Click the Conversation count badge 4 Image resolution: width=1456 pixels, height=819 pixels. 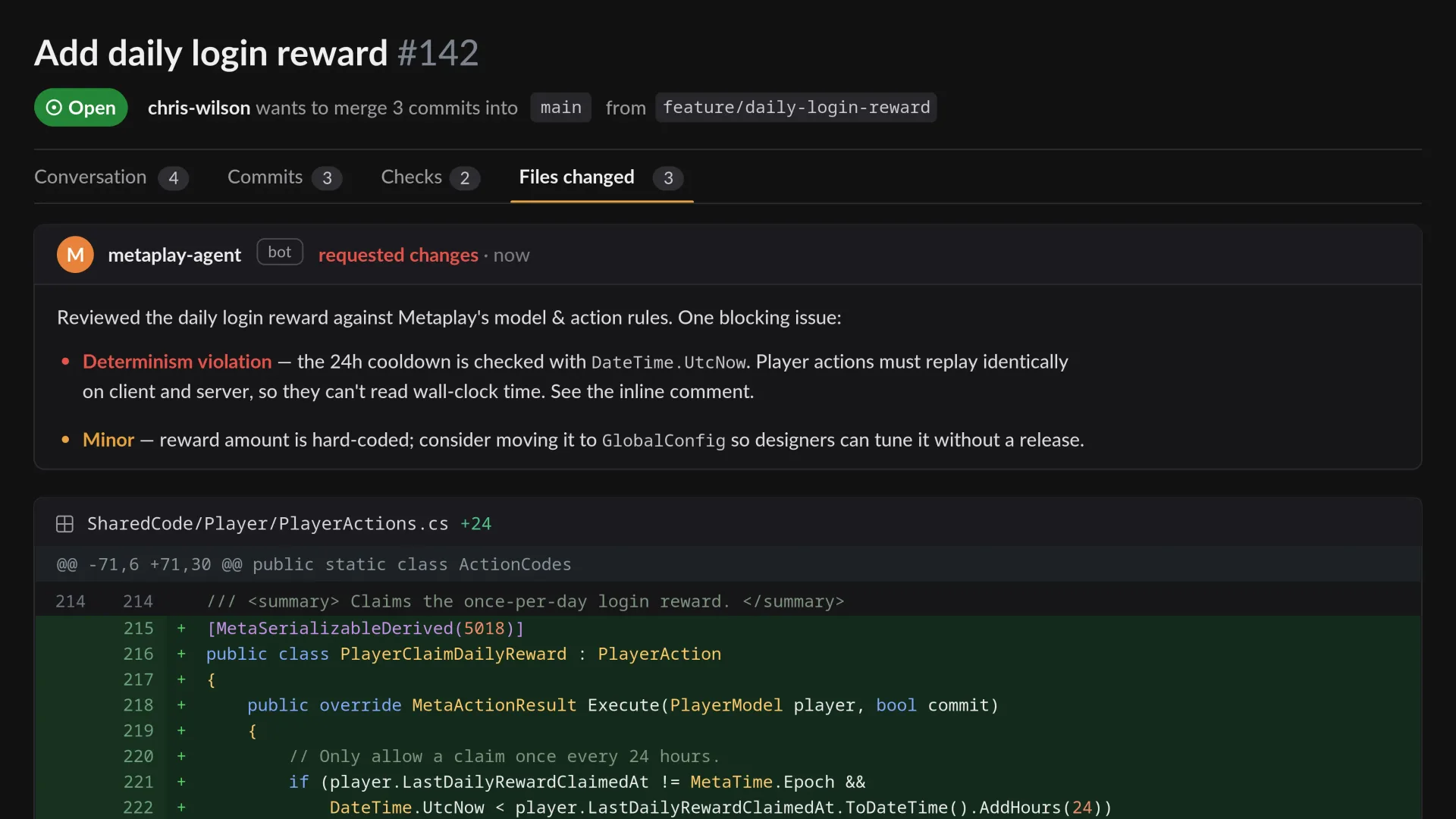coord(173,178)
